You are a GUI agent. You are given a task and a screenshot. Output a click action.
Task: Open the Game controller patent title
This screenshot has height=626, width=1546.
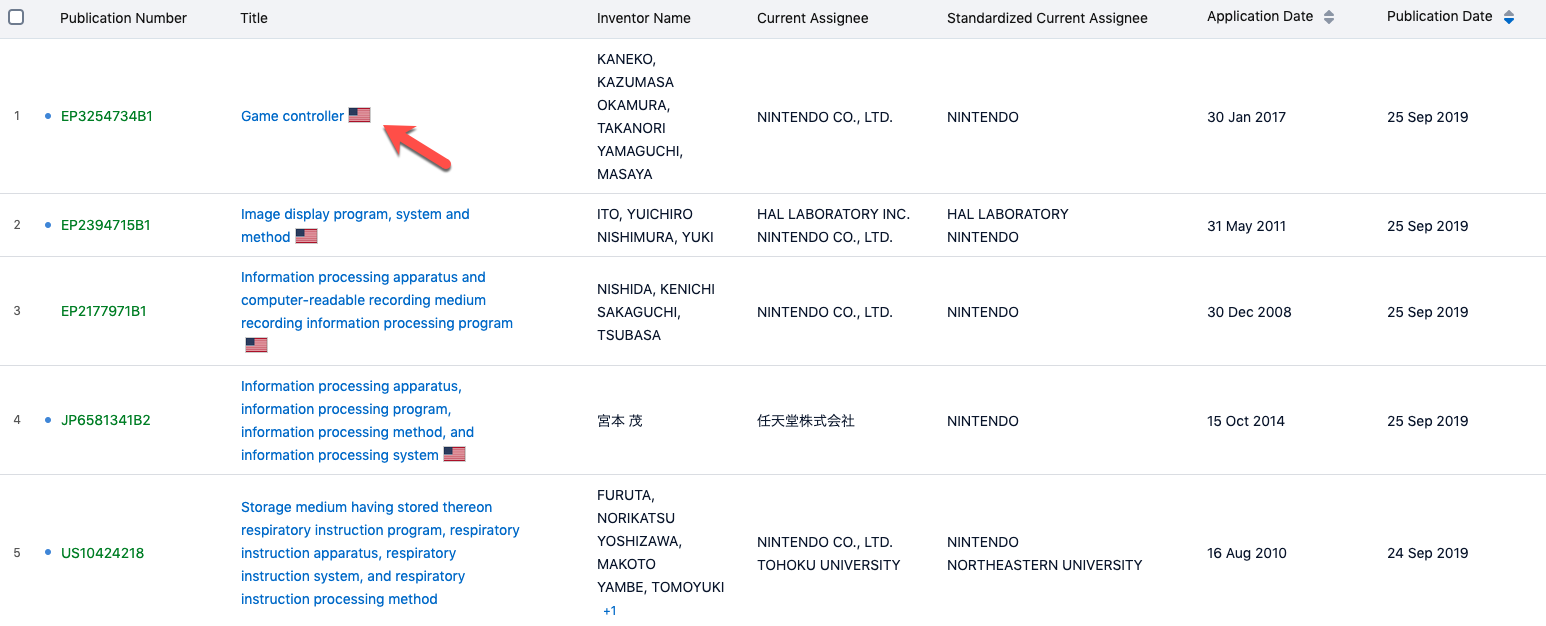tap(292, 116)
